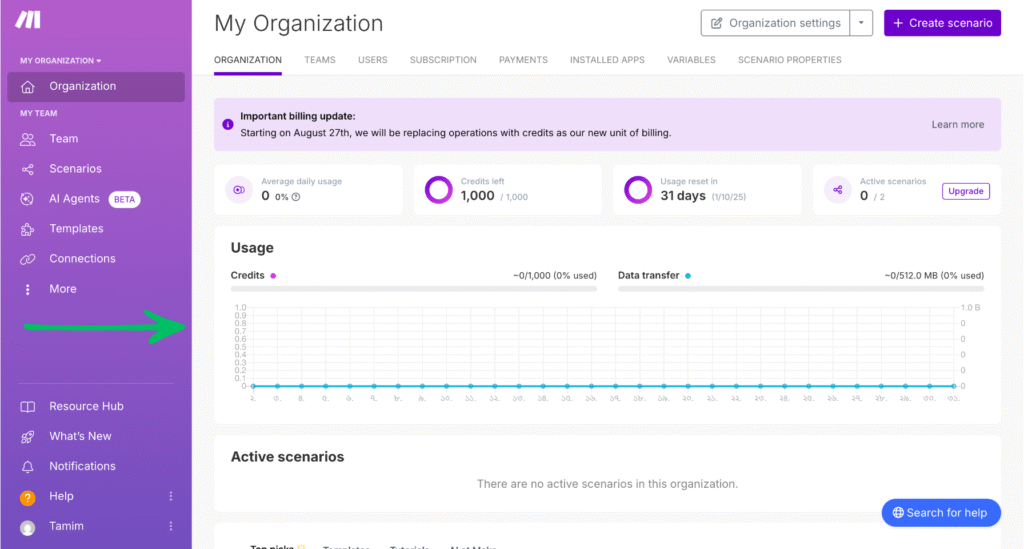Open Scenarios from the sidebar
Viewport: 1024px width, 549px height.
pyautogui.click(x=75, y=169)
